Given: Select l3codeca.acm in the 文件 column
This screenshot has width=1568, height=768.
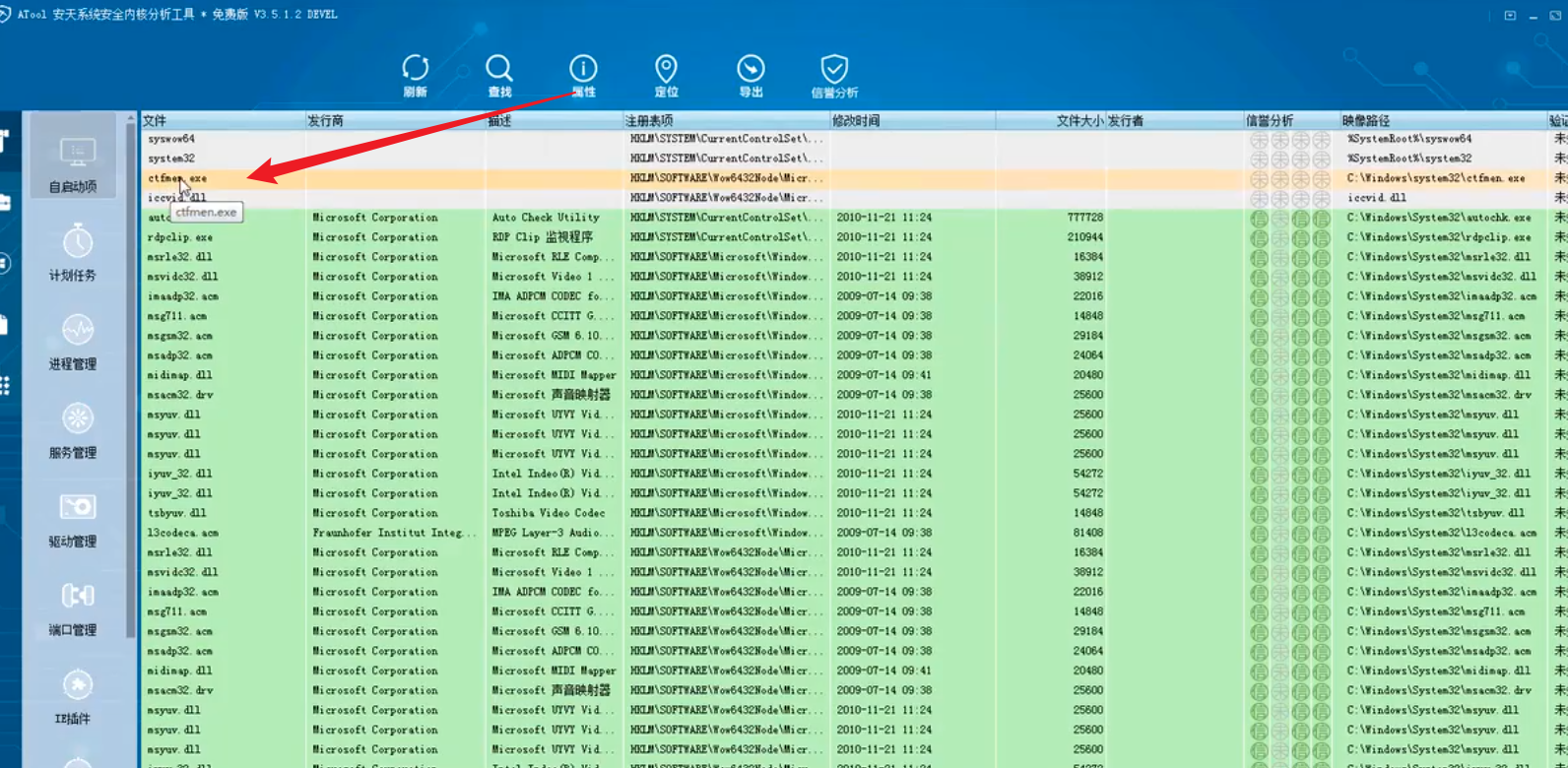Looking at the screenshot, I should pyautogui.click(x=183, y=533).
